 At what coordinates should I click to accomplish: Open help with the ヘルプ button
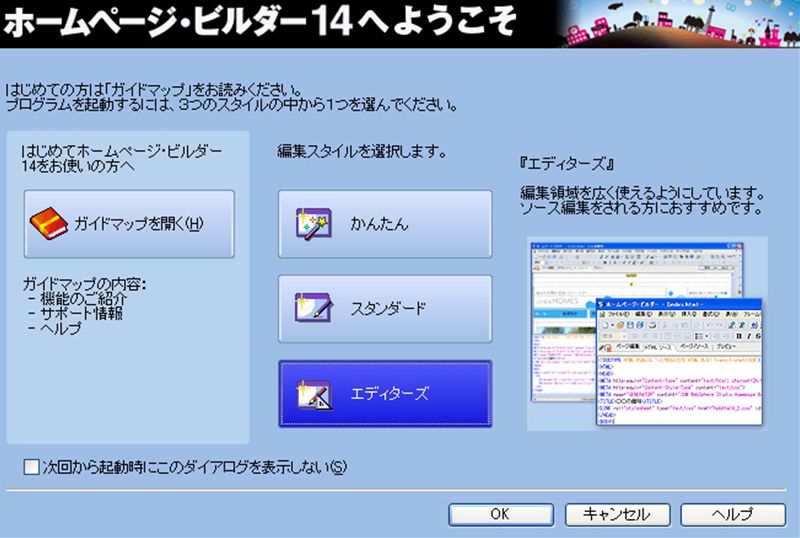point(733,515)
